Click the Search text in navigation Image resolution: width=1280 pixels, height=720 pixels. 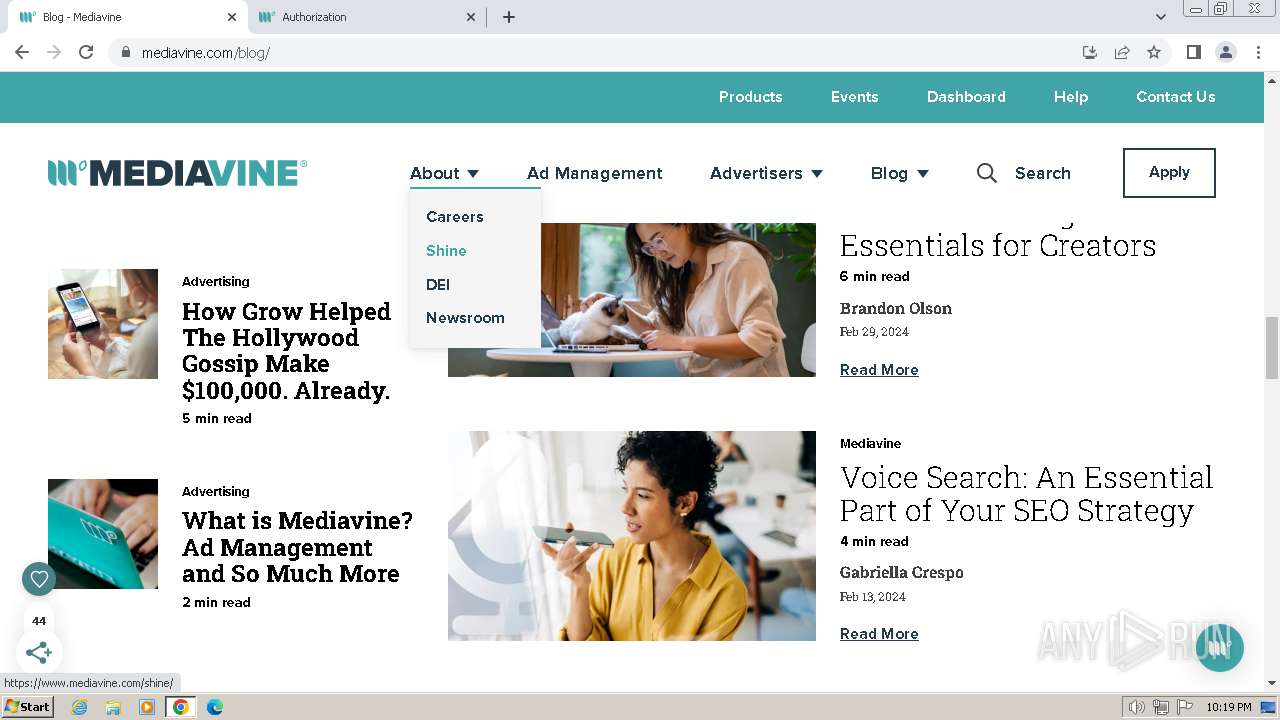click(1043, 173)
